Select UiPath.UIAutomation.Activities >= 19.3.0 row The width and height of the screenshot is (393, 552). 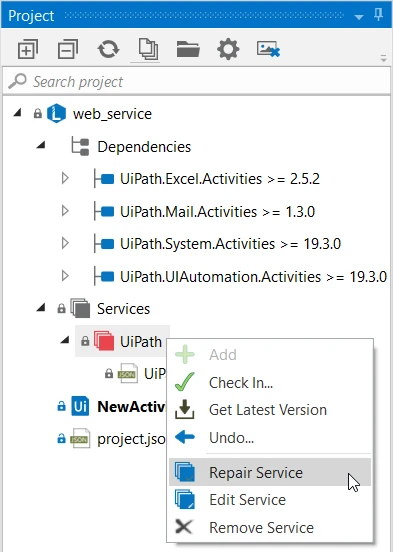tap(253, 277)
